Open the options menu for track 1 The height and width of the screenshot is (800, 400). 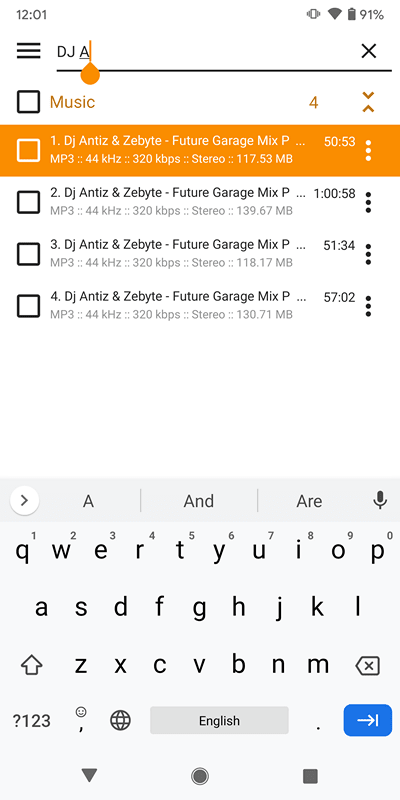[x=368, y=150]
